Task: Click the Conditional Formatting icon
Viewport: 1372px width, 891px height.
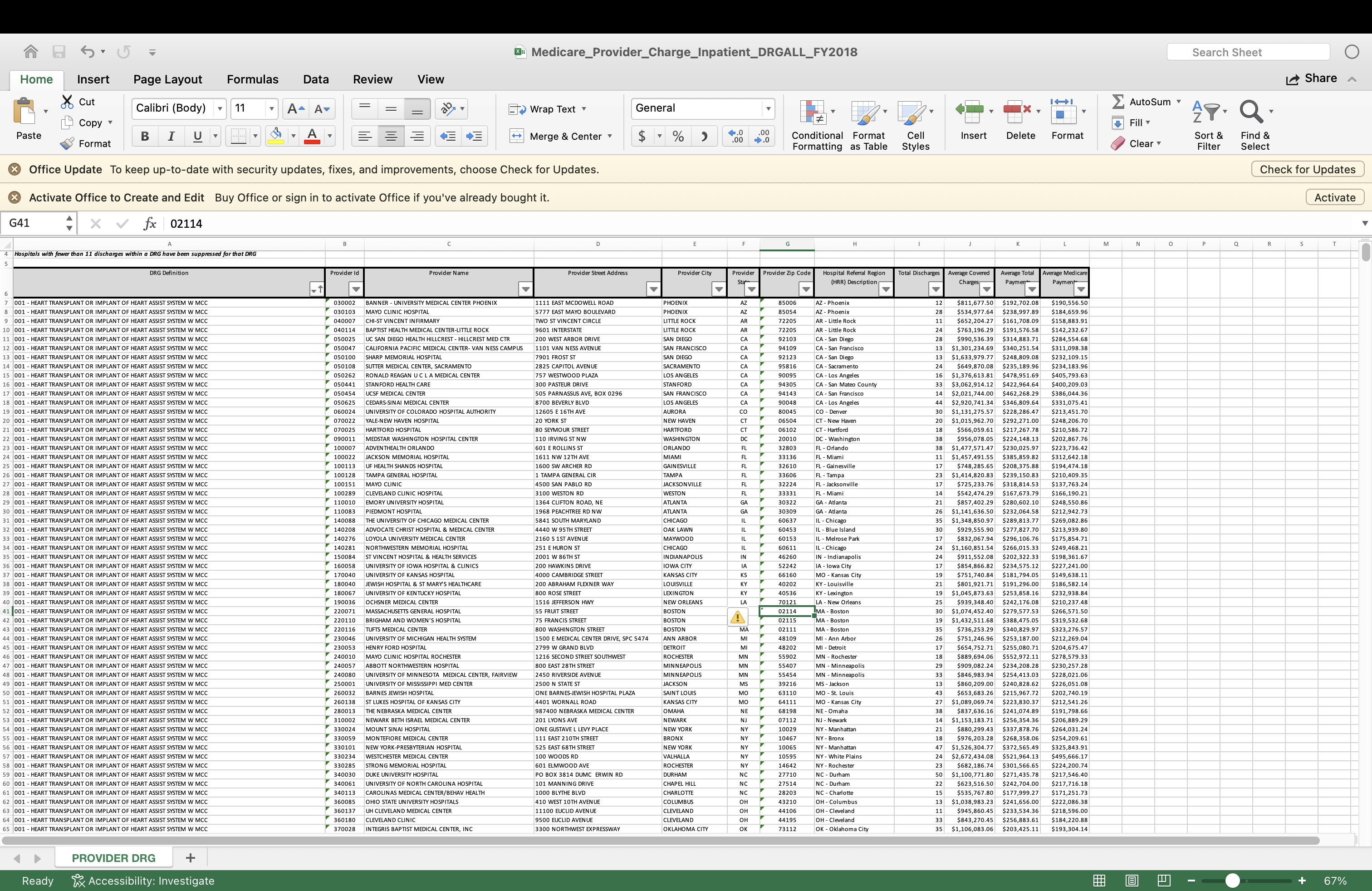Action: point(813,113)
